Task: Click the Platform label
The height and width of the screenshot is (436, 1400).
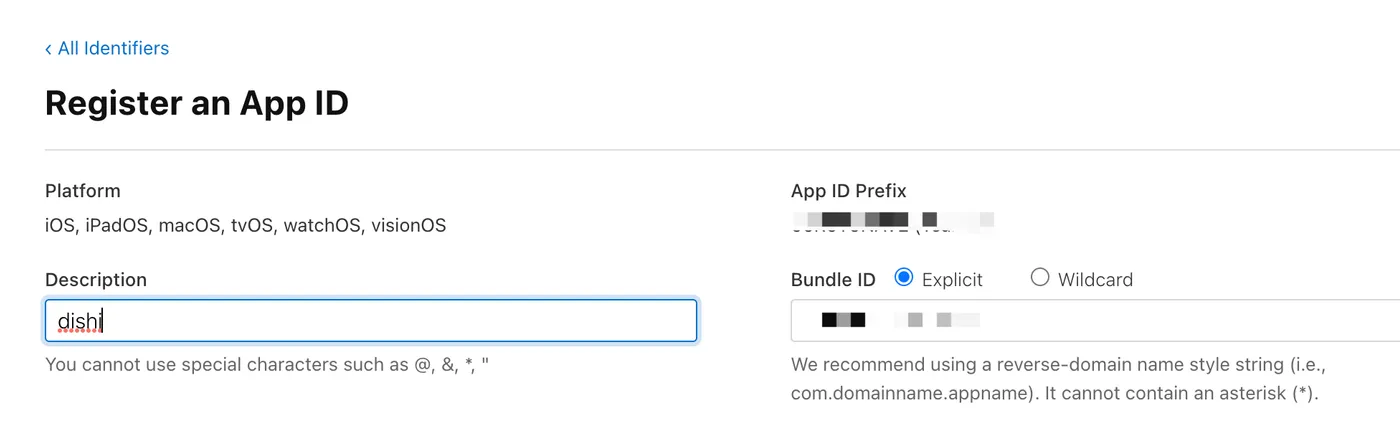Action: pos(83,191)
